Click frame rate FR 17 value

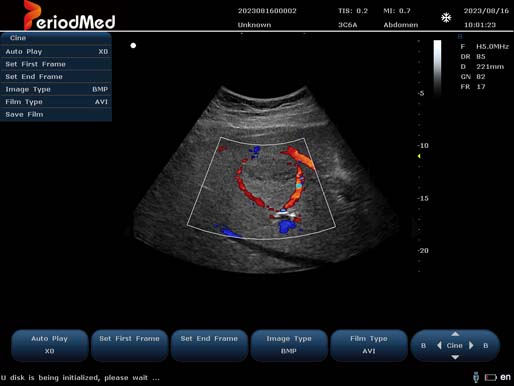tap(481, 87)
